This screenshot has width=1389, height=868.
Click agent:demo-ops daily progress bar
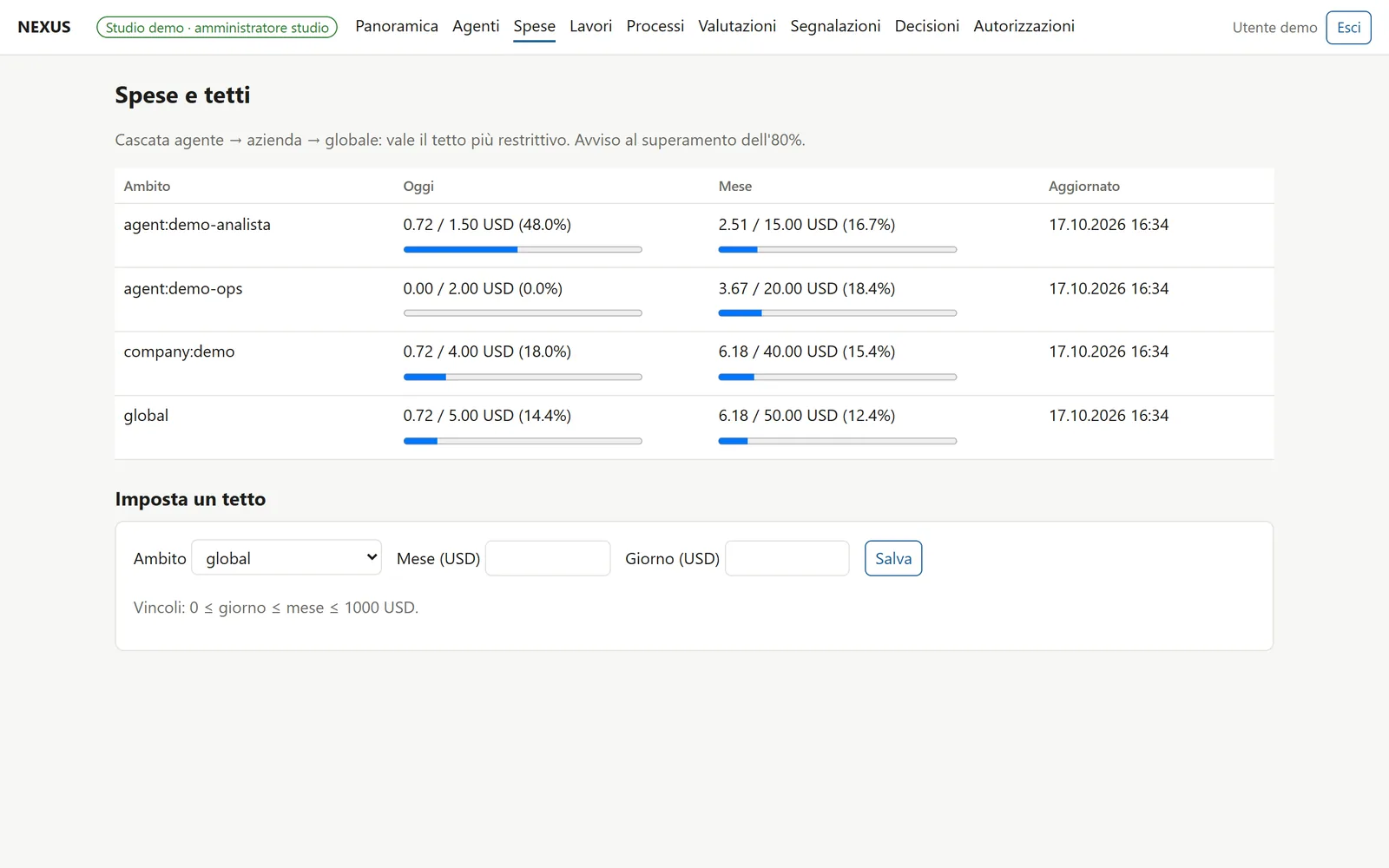coord(523,312)
